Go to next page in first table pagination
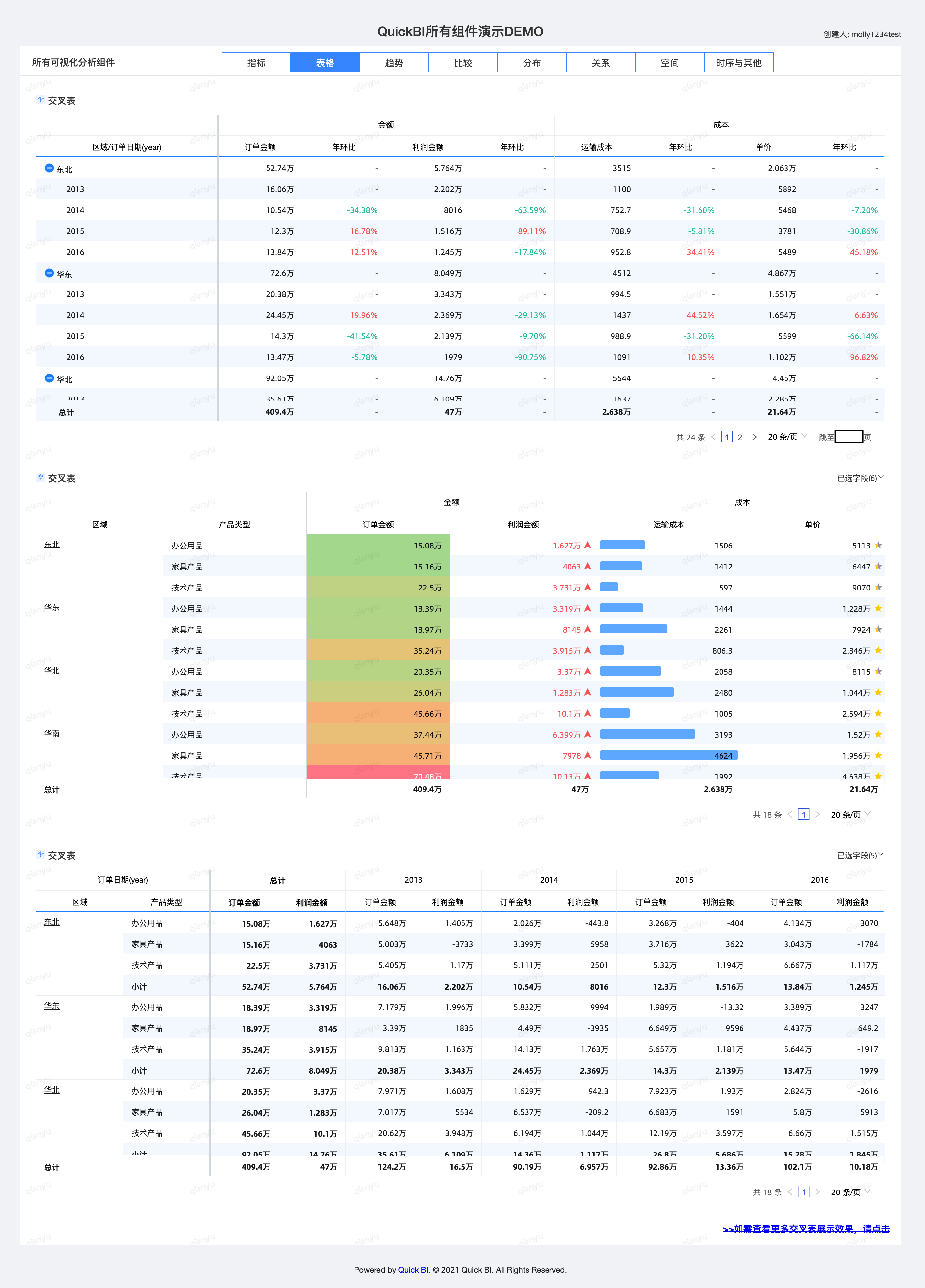 pos(754,437)
